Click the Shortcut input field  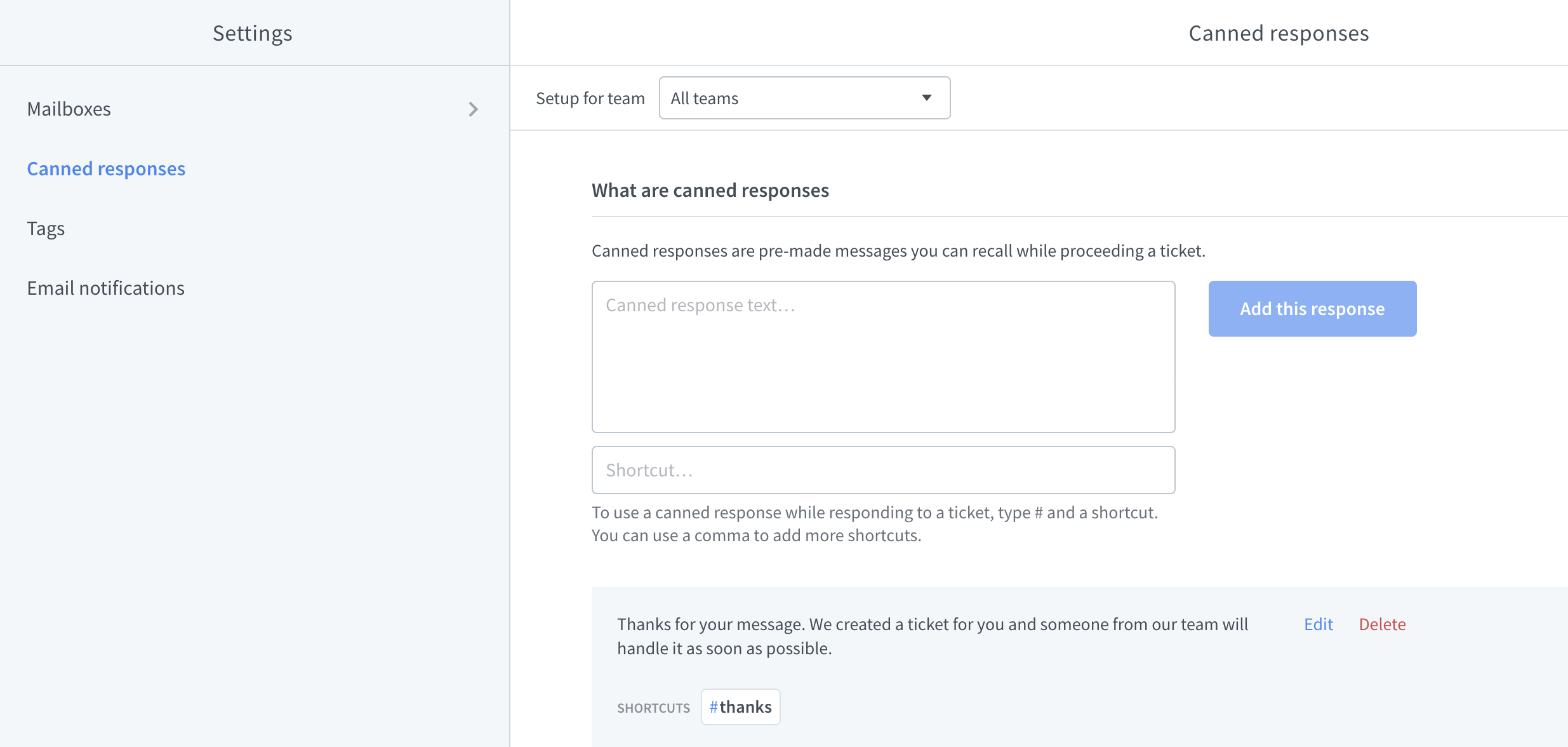coord(882,469)
